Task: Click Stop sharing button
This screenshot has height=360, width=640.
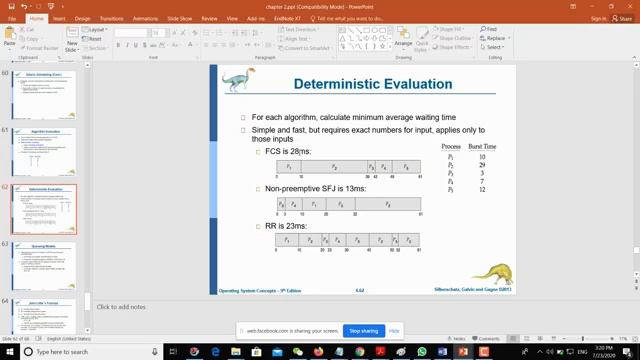Action: pos(364,331)
